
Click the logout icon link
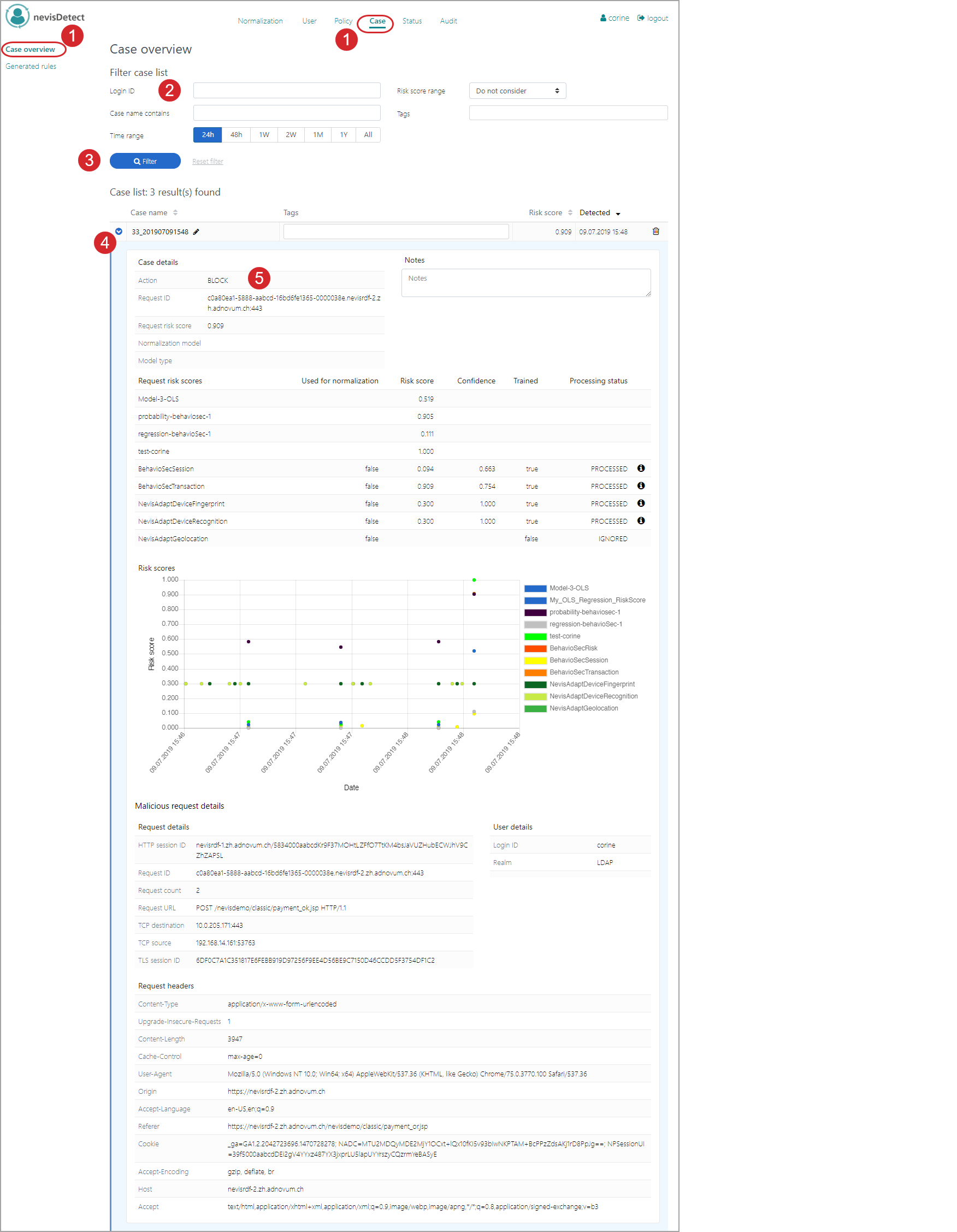point(652,18)
